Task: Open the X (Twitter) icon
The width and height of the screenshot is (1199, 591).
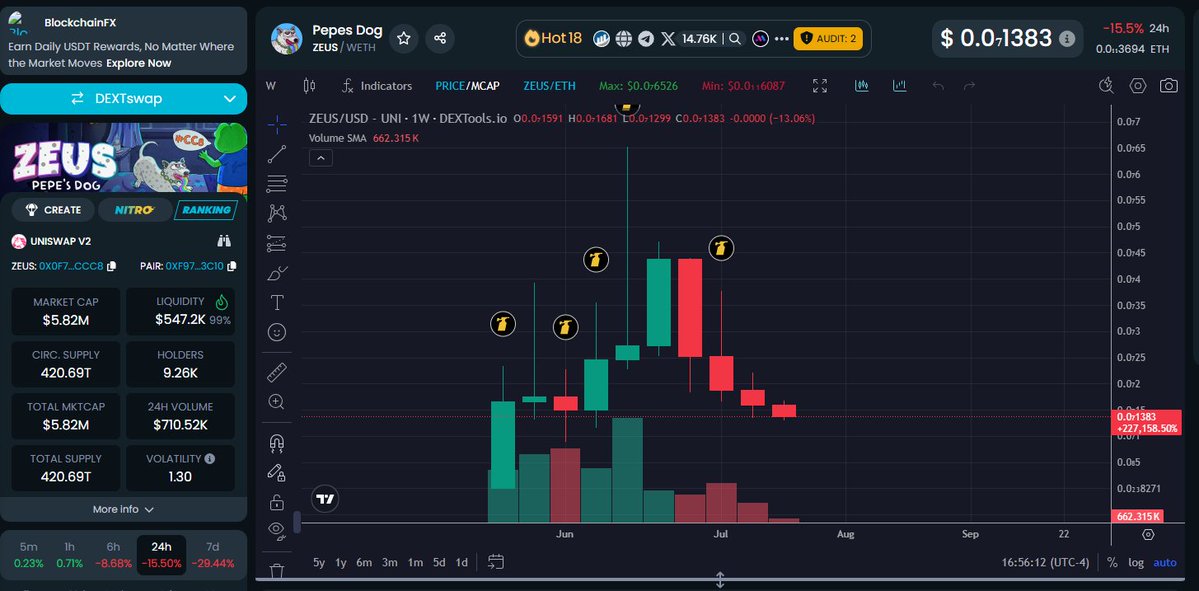Action: click(668, 38)
